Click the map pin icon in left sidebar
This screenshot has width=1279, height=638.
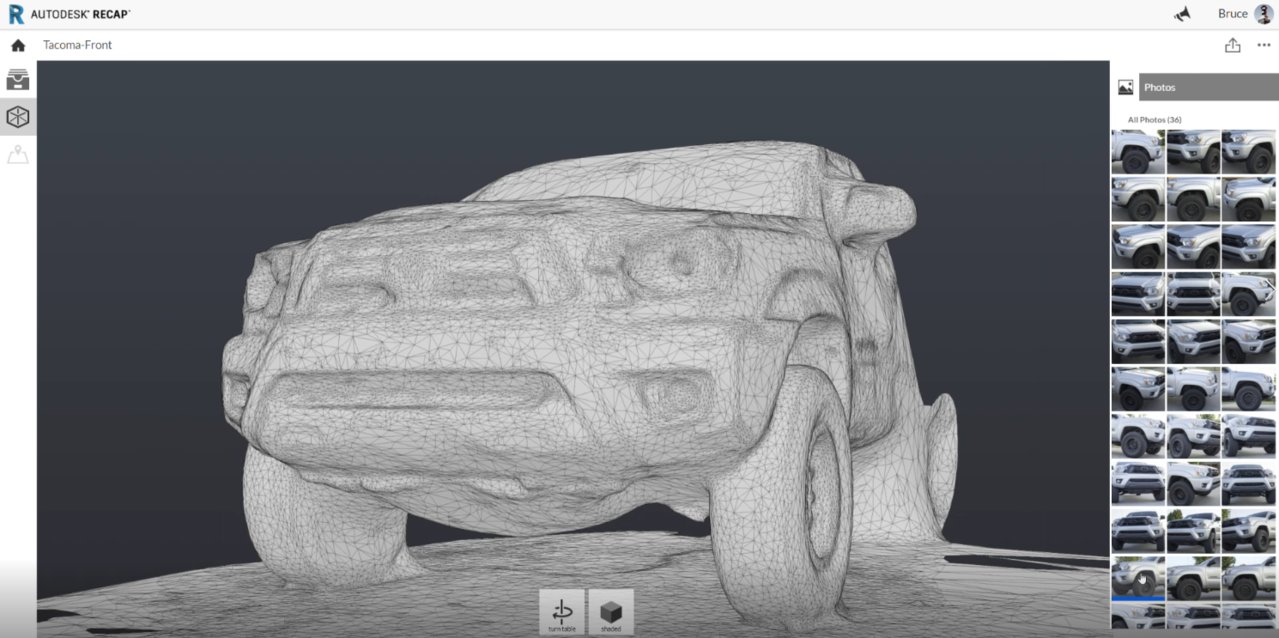18,155
